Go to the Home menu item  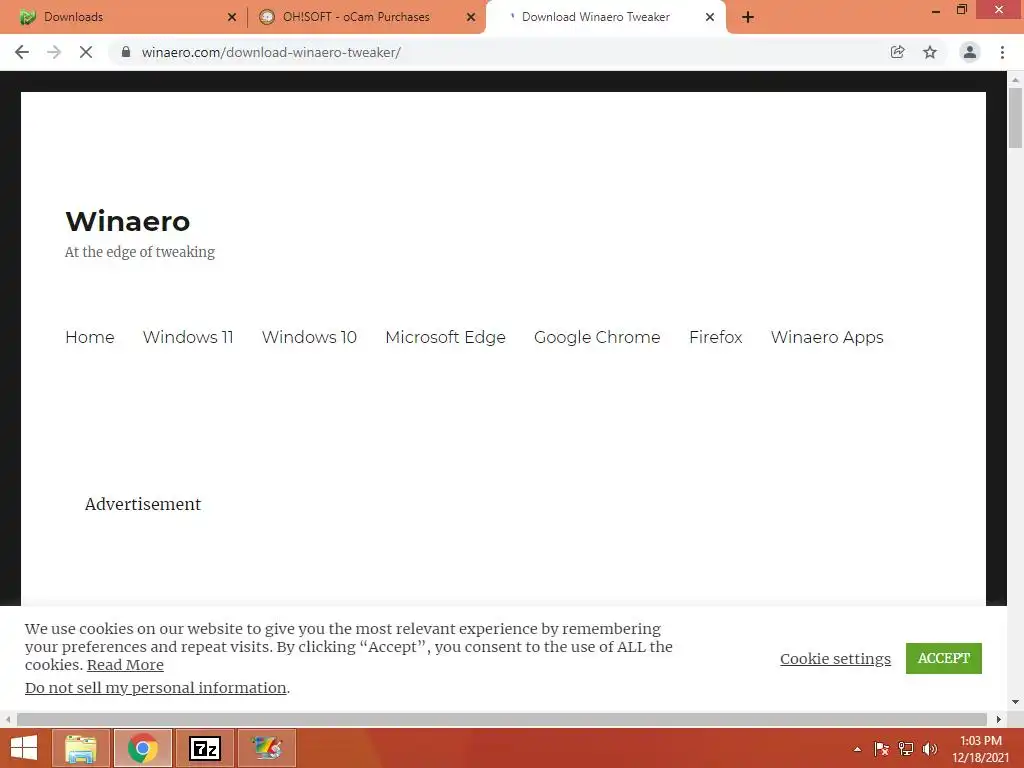pos(89,337)
